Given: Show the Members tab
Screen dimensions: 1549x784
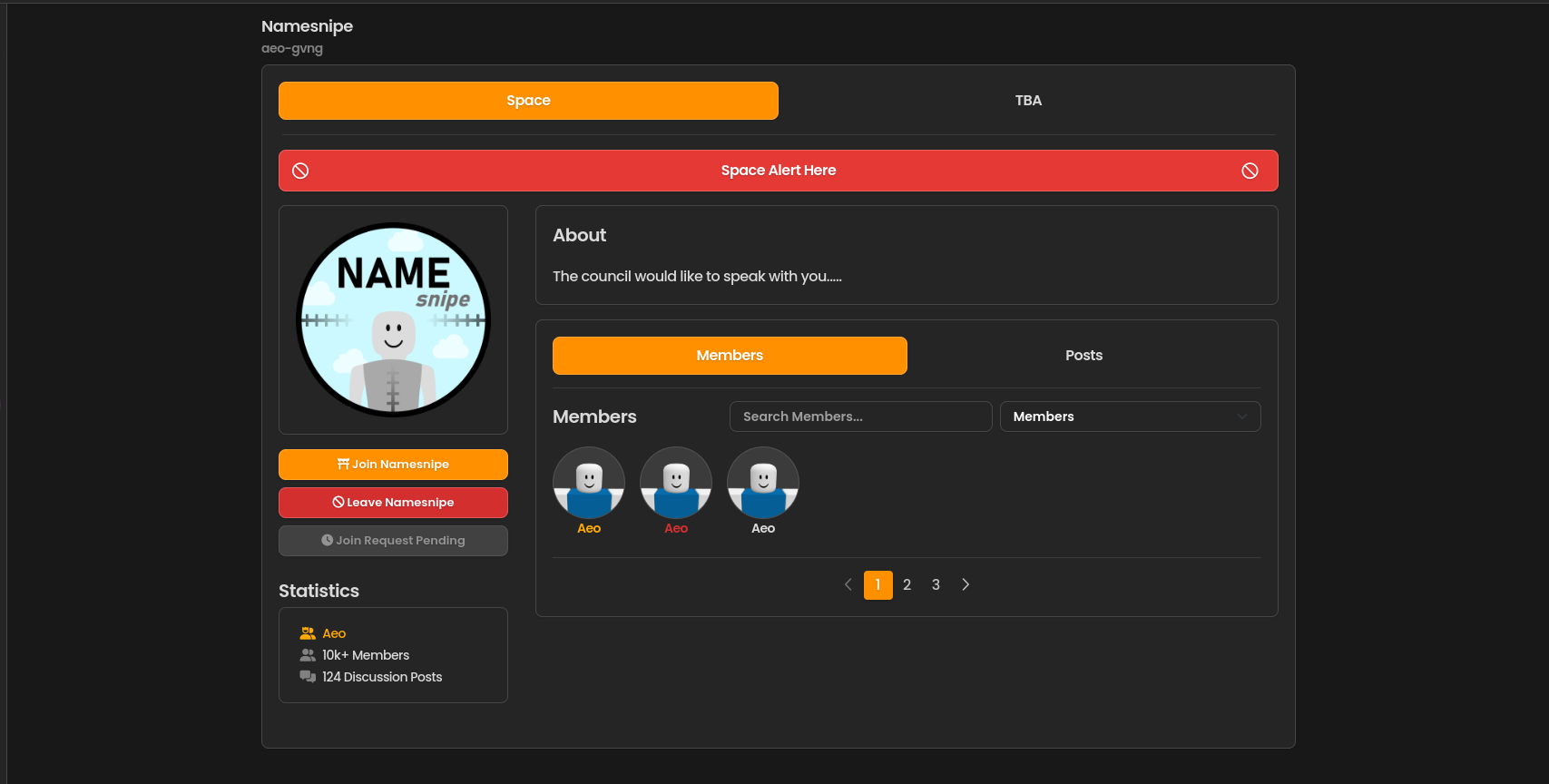Looking at the screenshot, I should tap(730, 356).
